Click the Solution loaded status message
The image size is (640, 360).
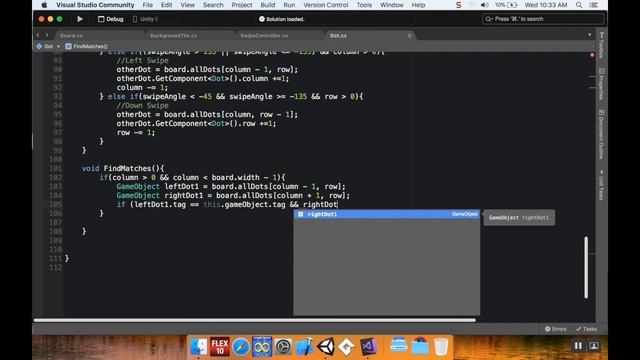click(282, 19)
